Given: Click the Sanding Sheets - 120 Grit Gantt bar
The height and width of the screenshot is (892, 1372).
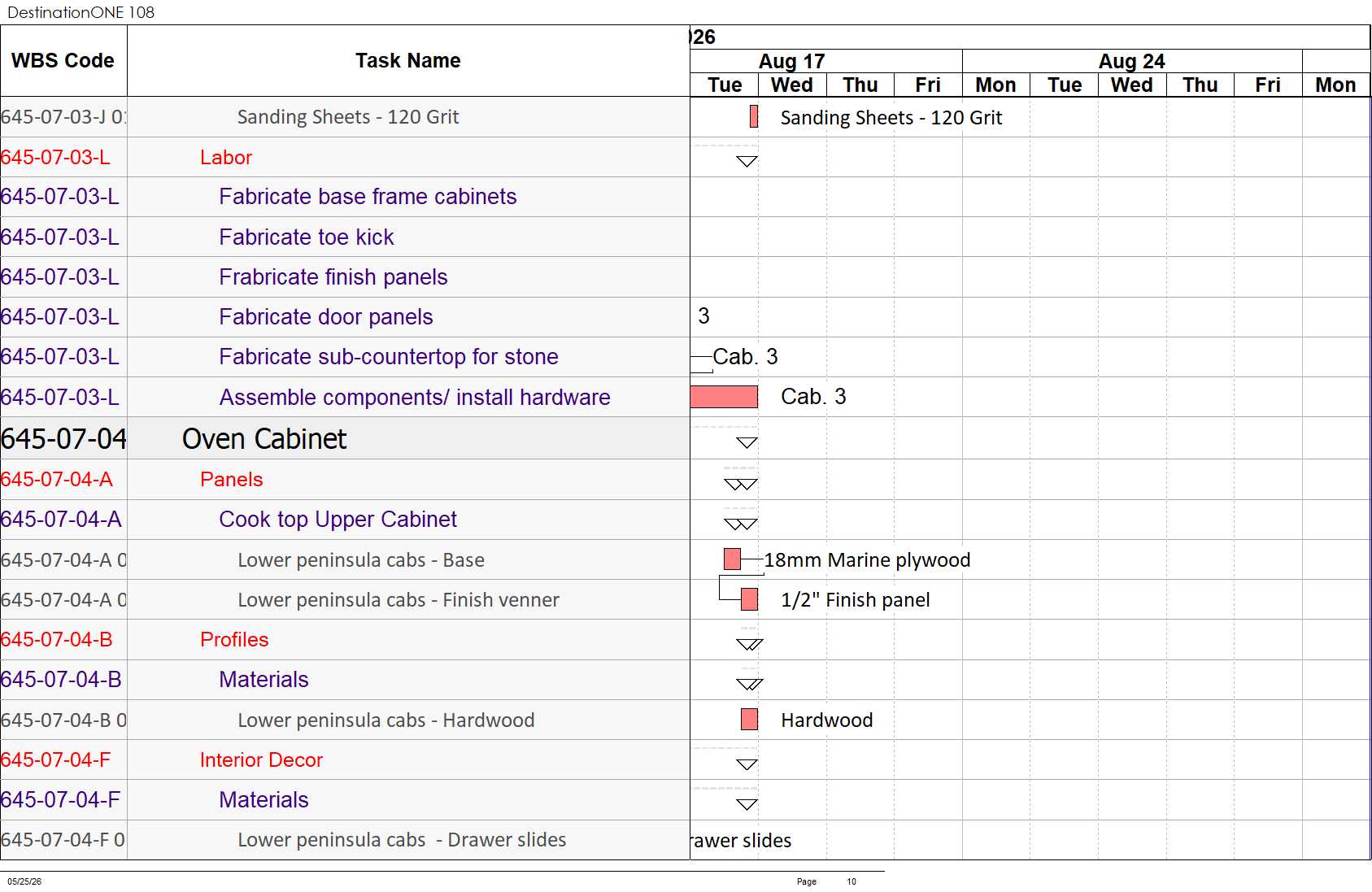Looking at the screenshot, I should click(754, 116).
